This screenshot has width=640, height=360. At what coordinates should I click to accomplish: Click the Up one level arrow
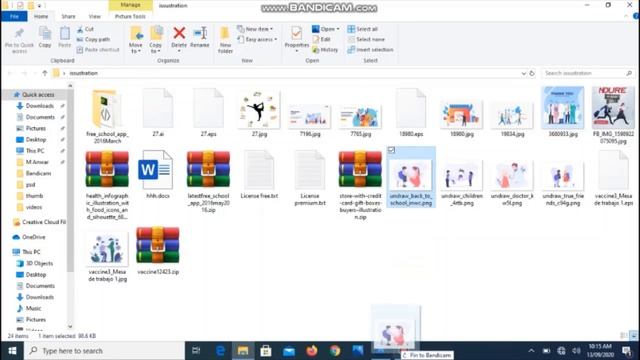click(x=45, y=73)
